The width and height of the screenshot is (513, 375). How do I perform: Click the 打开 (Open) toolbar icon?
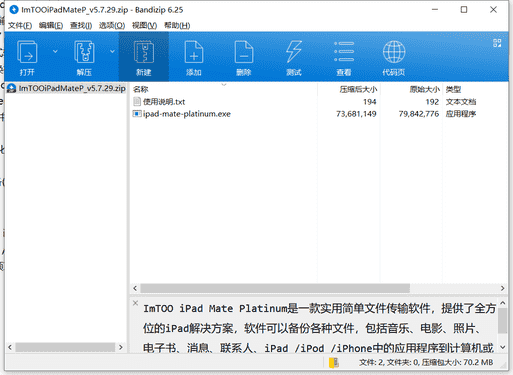coord(27,52)
